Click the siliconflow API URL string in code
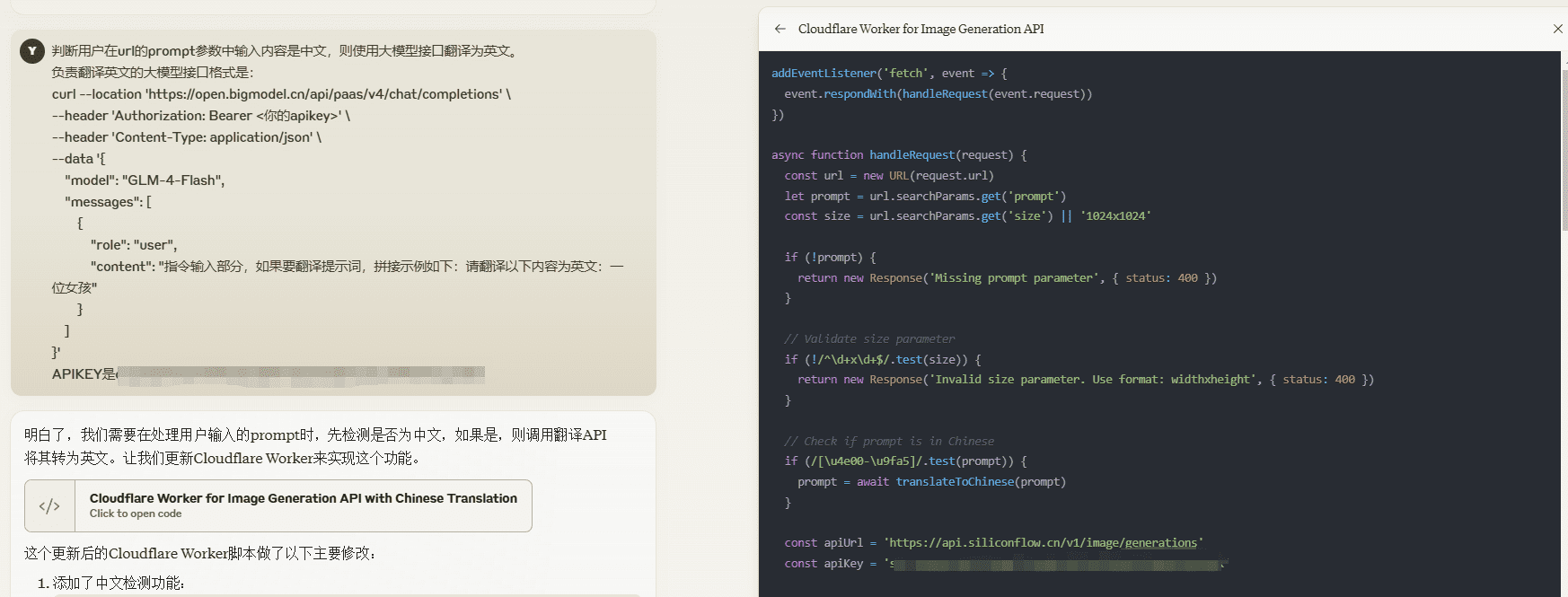 coord(1044,542)
